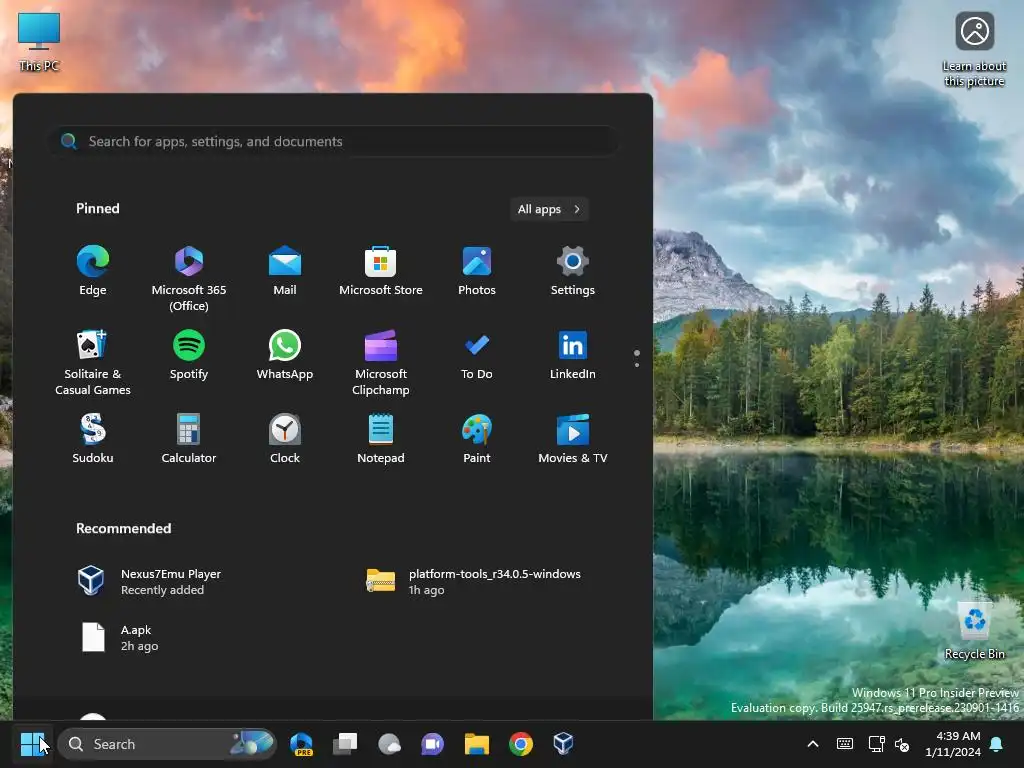Open the muted volume tray icon
Image resolution: width=1024 pixels, height=768 pixels.
point(902,744)
